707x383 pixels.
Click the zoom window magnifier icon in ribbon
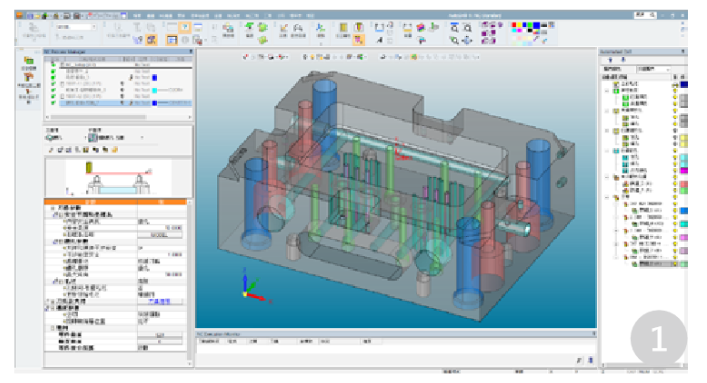[454, 28]
